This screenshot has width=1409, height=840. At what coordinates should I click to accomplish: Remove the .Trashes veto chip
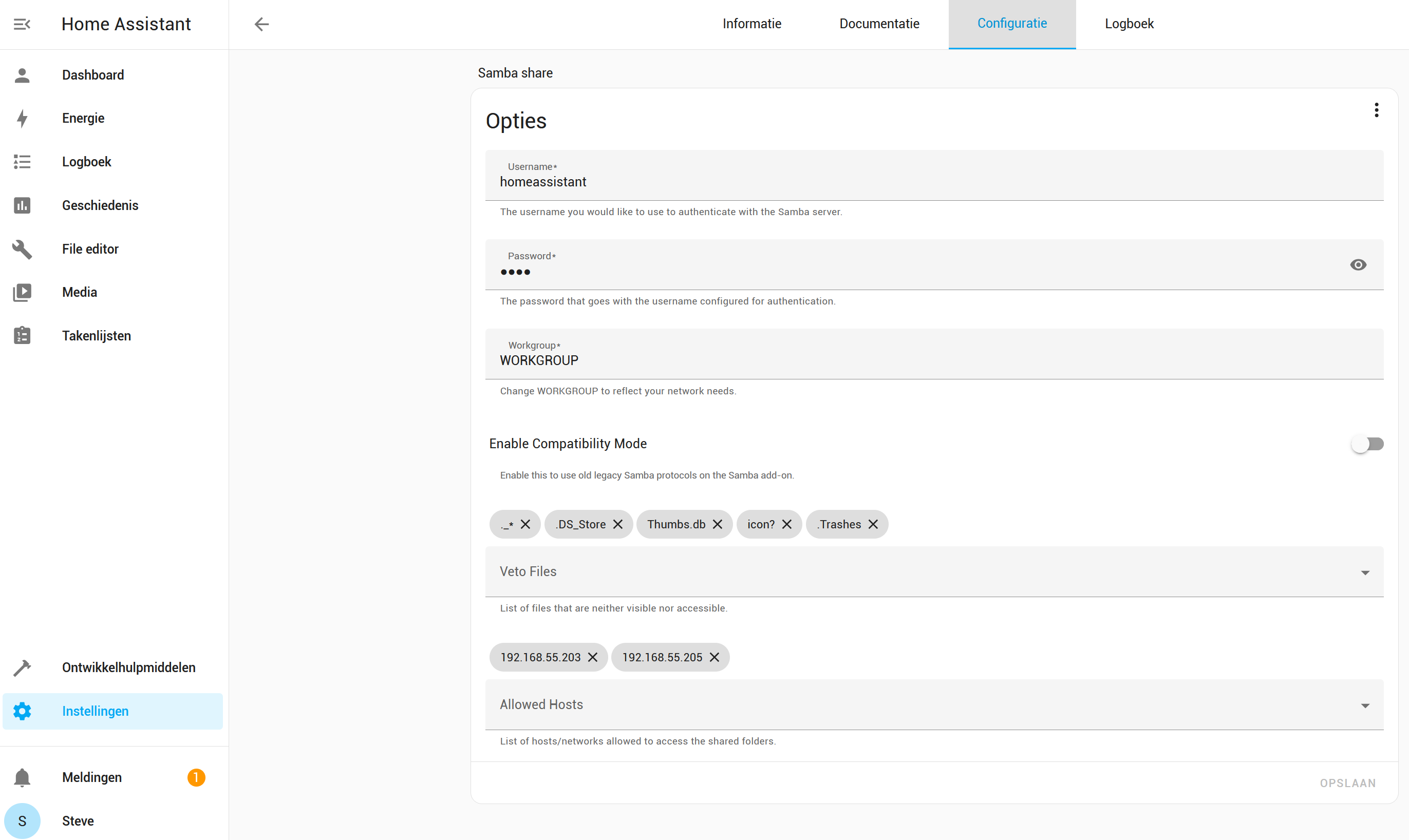coord(873,524)
